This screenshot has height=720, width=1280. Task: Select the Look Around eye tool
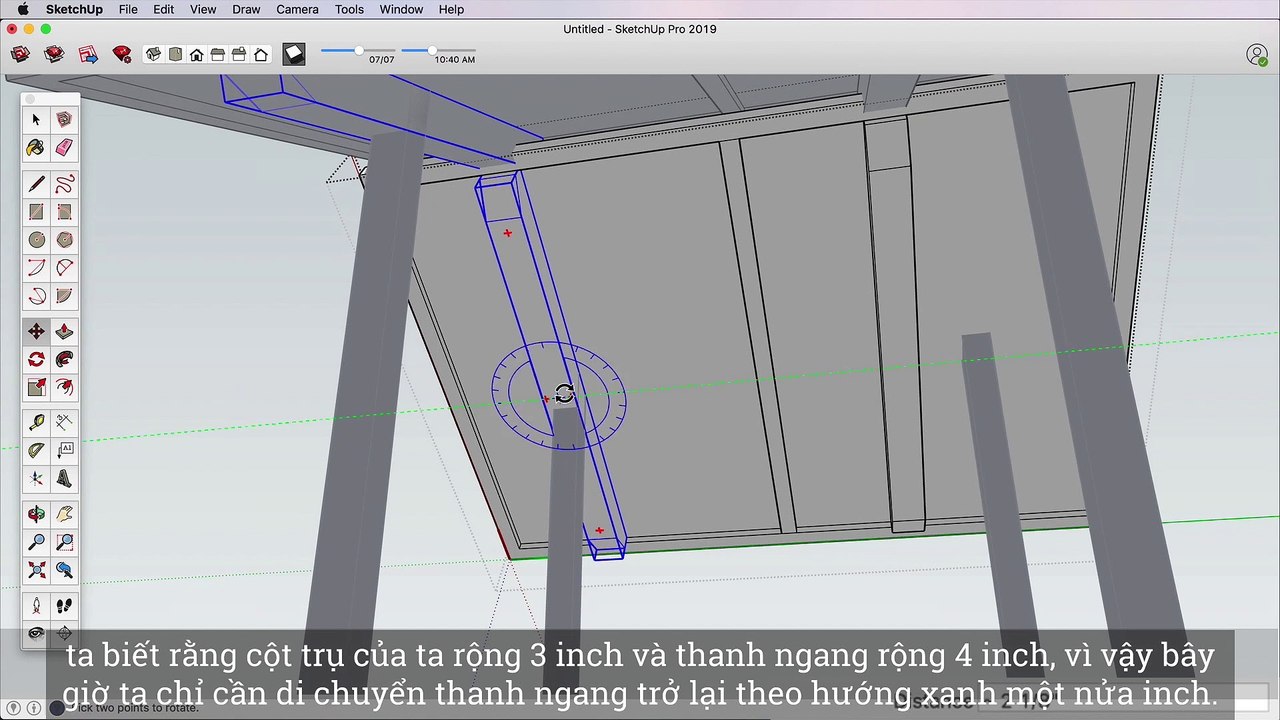pos(36,633)
